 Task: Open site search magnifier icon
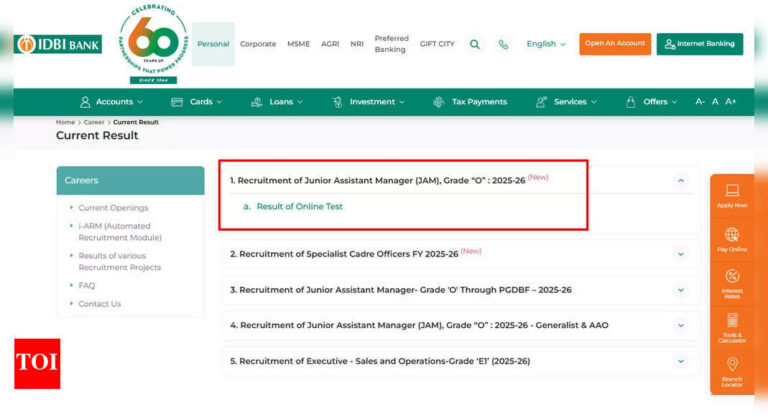click(x=475, y=44)
